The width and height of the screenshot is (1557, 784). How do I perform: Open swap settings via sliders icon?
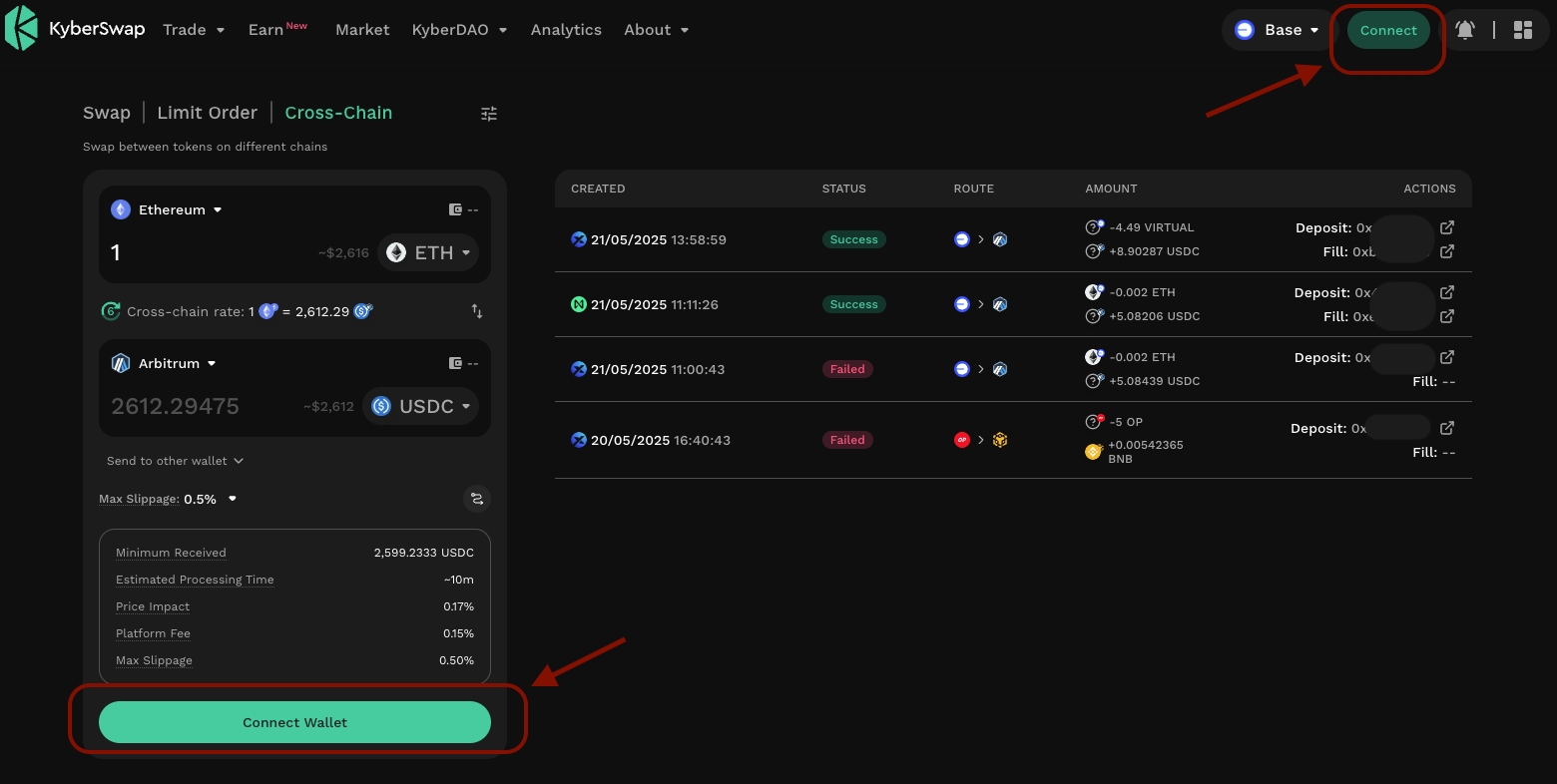(x=488, y=113)
